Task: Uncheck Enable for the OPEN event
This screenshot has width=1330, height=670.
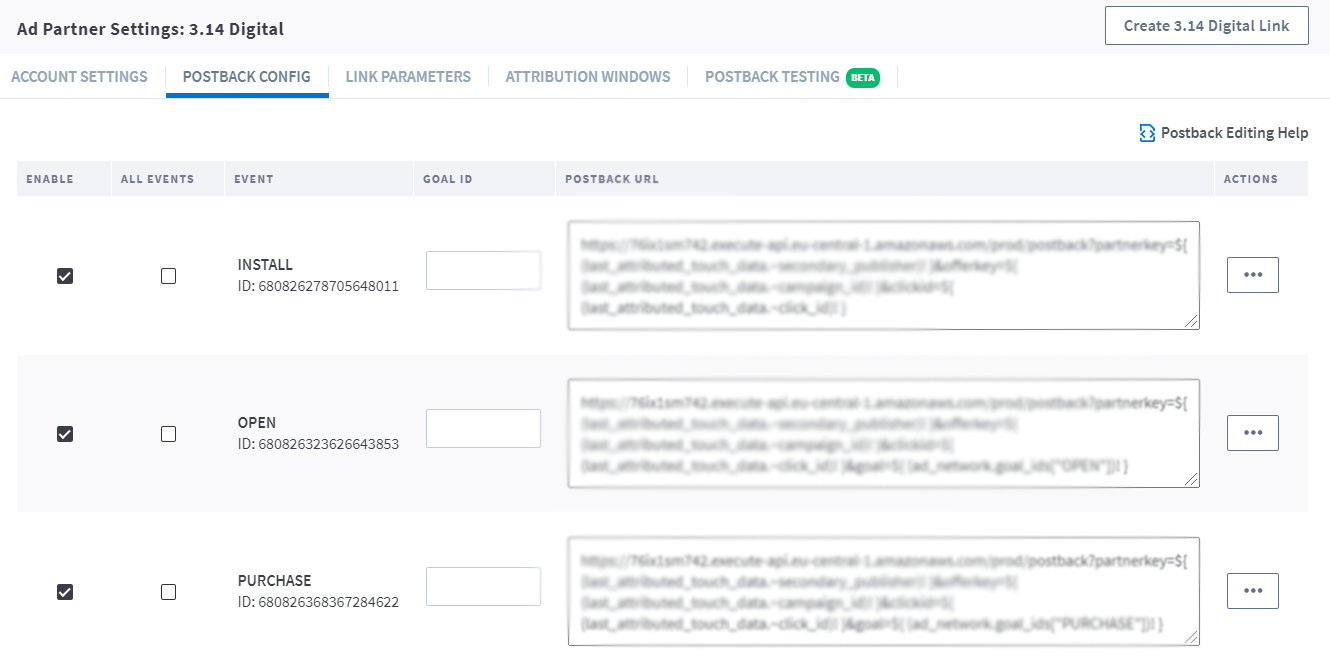Action: (x=65, y=433)
